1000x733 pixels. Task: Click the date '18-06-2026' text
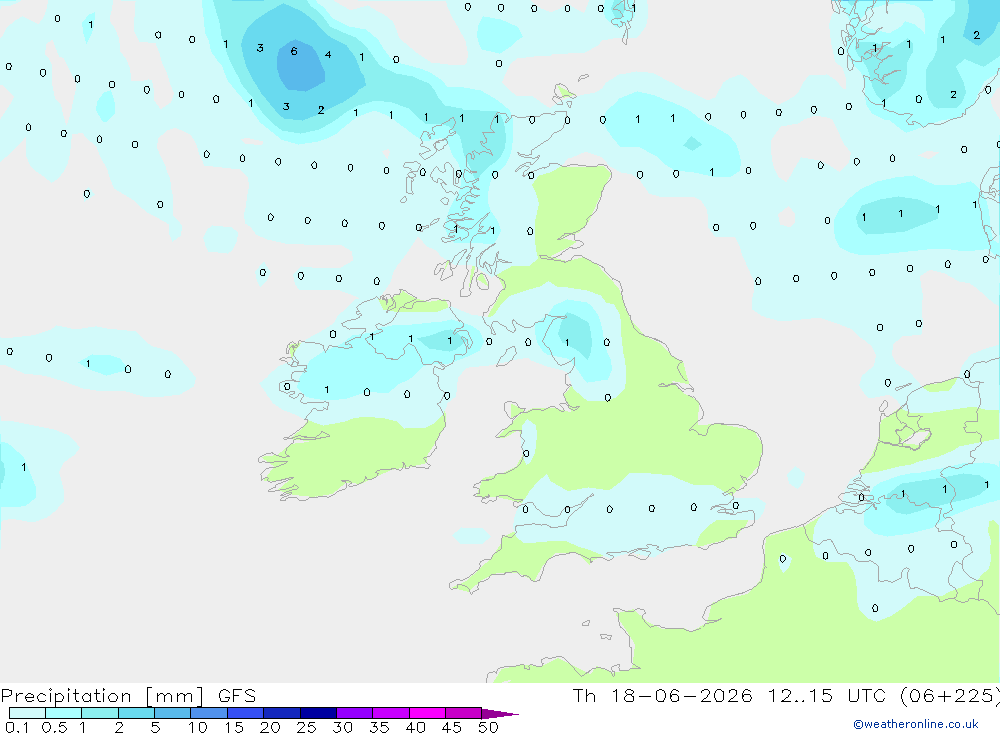(682, 695)
